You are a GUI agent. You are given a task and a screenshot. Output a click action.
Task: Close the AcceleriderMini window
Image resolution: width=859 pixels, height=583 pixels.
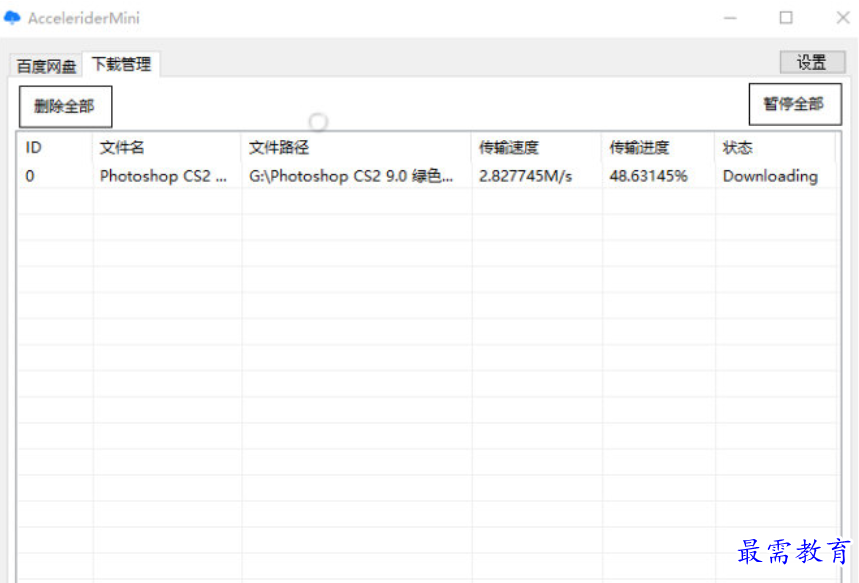point(843,18)
